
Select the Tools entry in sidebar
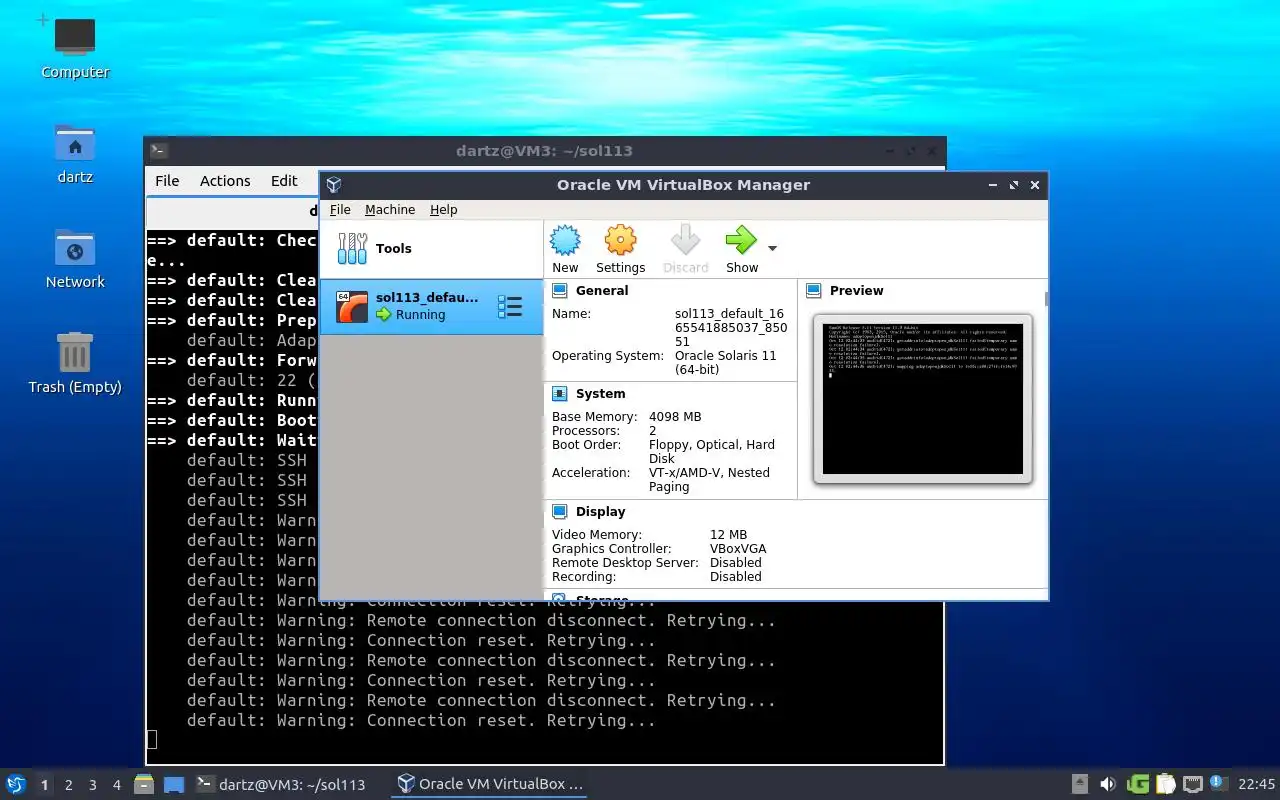point(431,249)
